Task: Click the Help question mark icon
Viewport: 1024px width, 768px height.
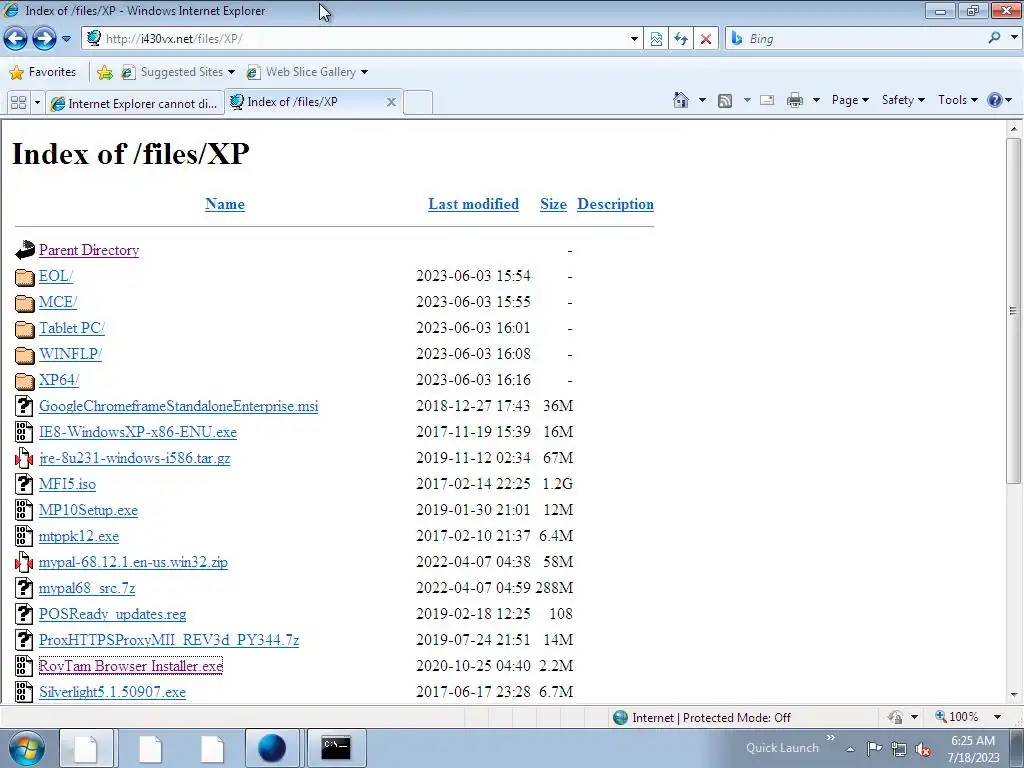Action: click(x=995, y=100)
